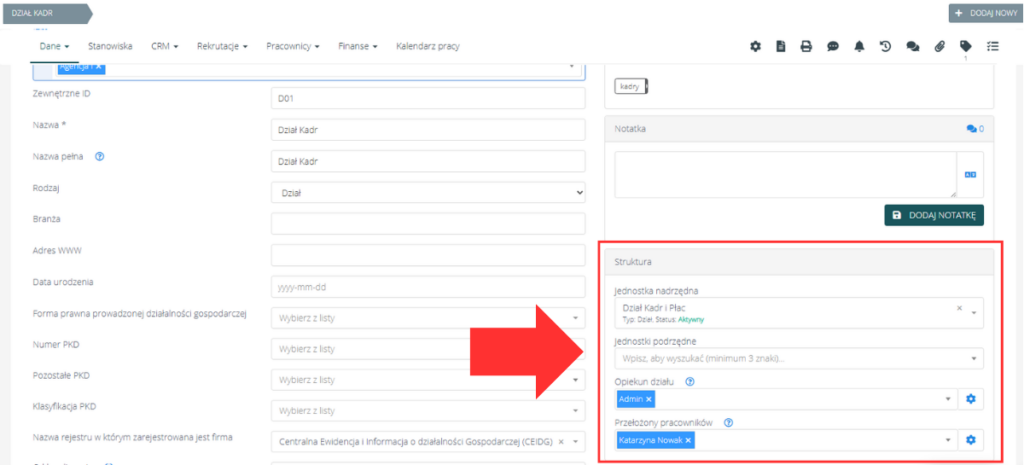Click help icon next to Nazwa pełna
The height and width of the screenshot is (465, 1024).
click(x=99, y=157)
